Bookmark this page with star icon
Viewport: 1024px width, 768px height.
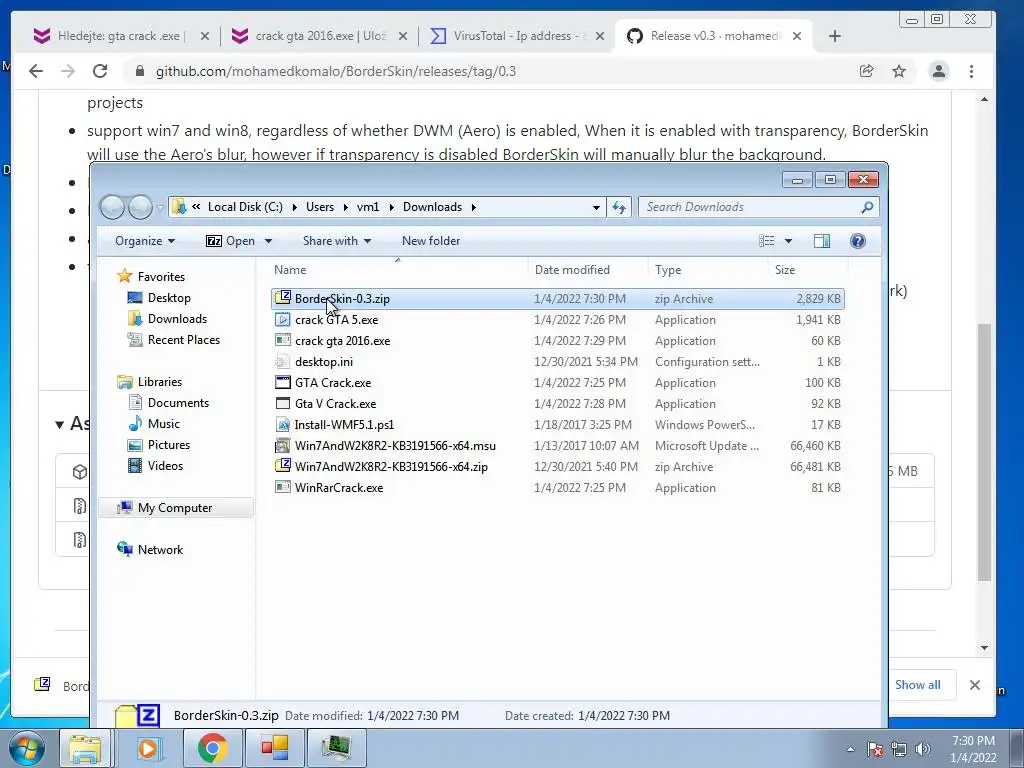(x=899, y=71)
